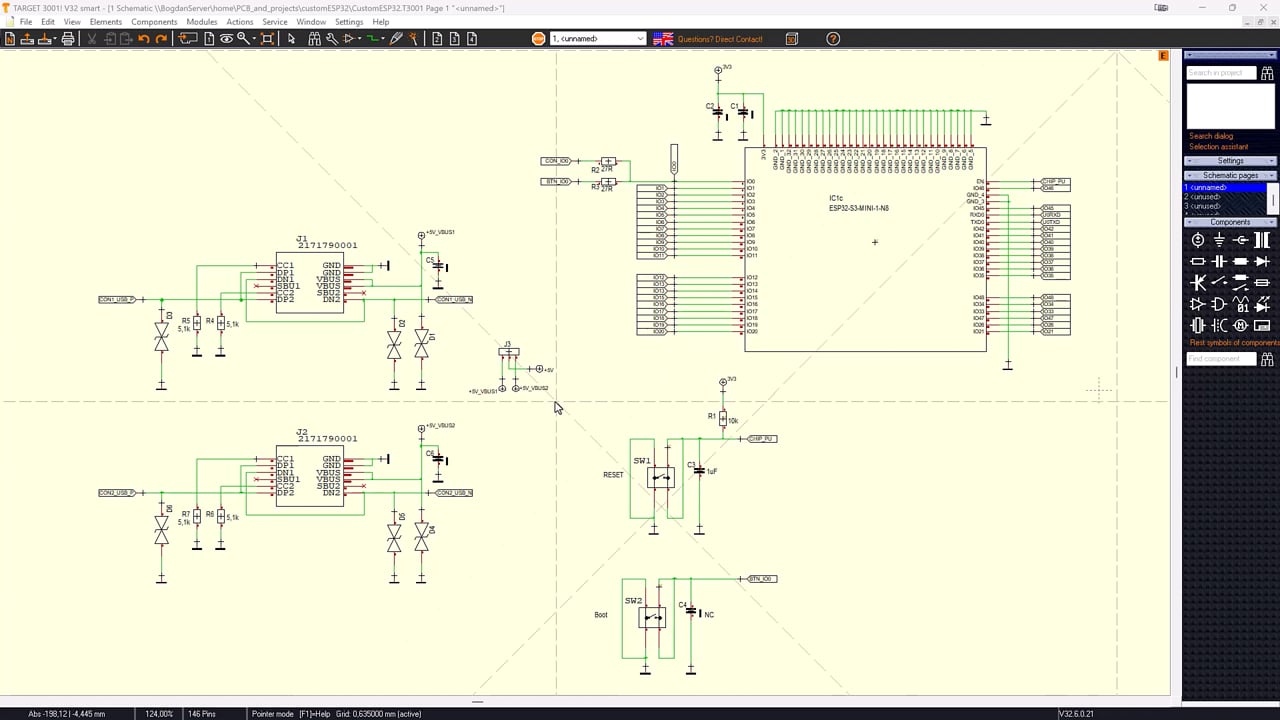Pick the resistor symbol in Components palette
1280x720 pixels.
tap(1198, 261)
